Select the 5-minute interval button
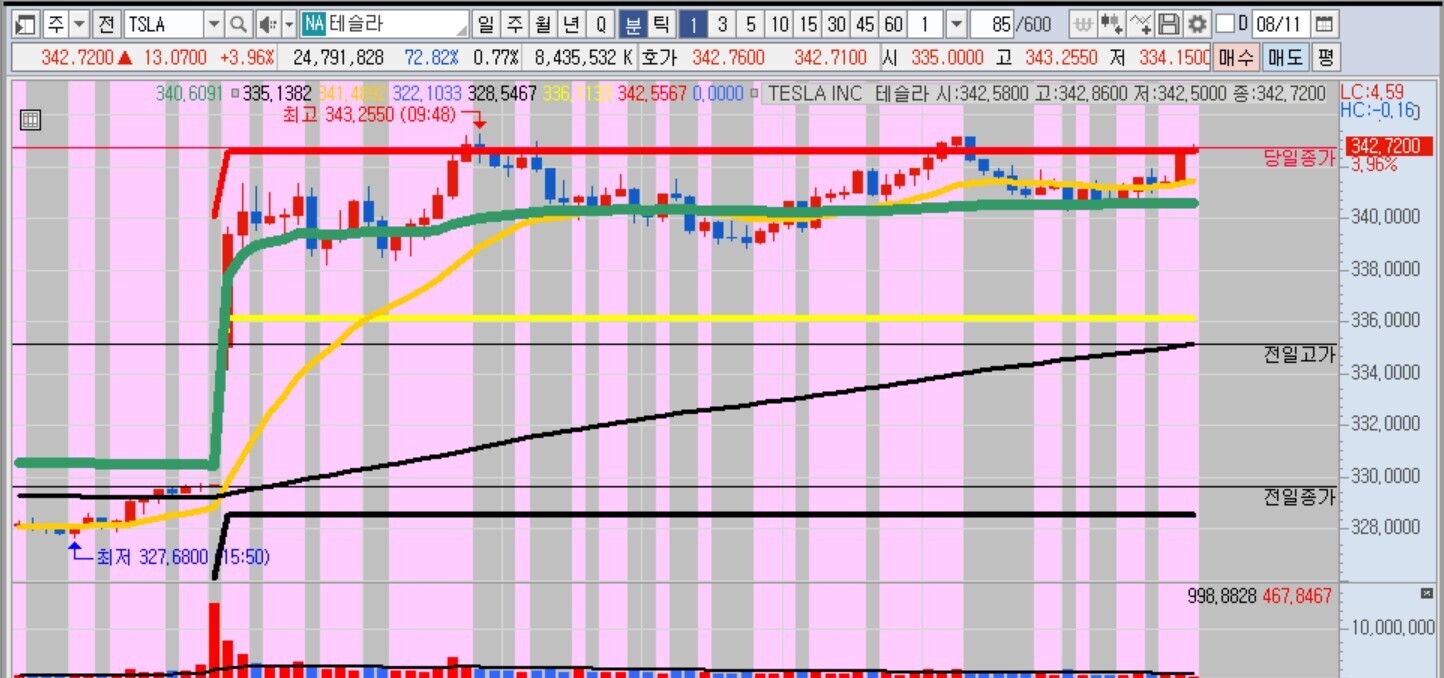Screen dimensions: 1444x678 tap(751, 23)
